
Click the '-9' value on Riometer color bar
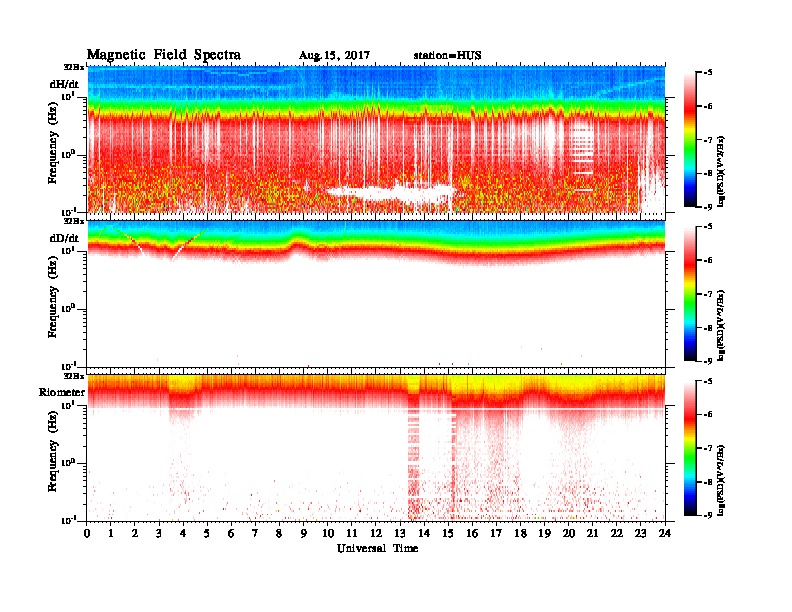click(707, 515)
